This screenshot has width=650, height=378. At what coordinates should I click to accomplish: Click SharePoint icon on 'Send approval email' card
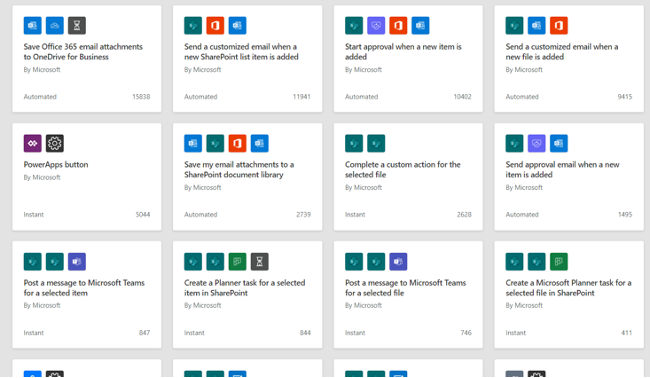[514, 143]
